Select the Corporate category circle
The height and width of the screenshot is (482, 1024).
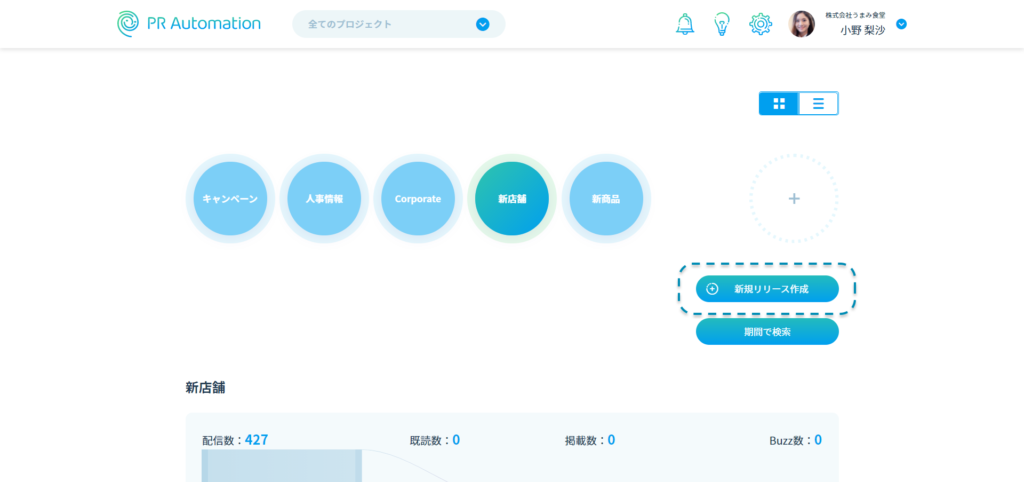pyautogui.click(x=418, y=199)
